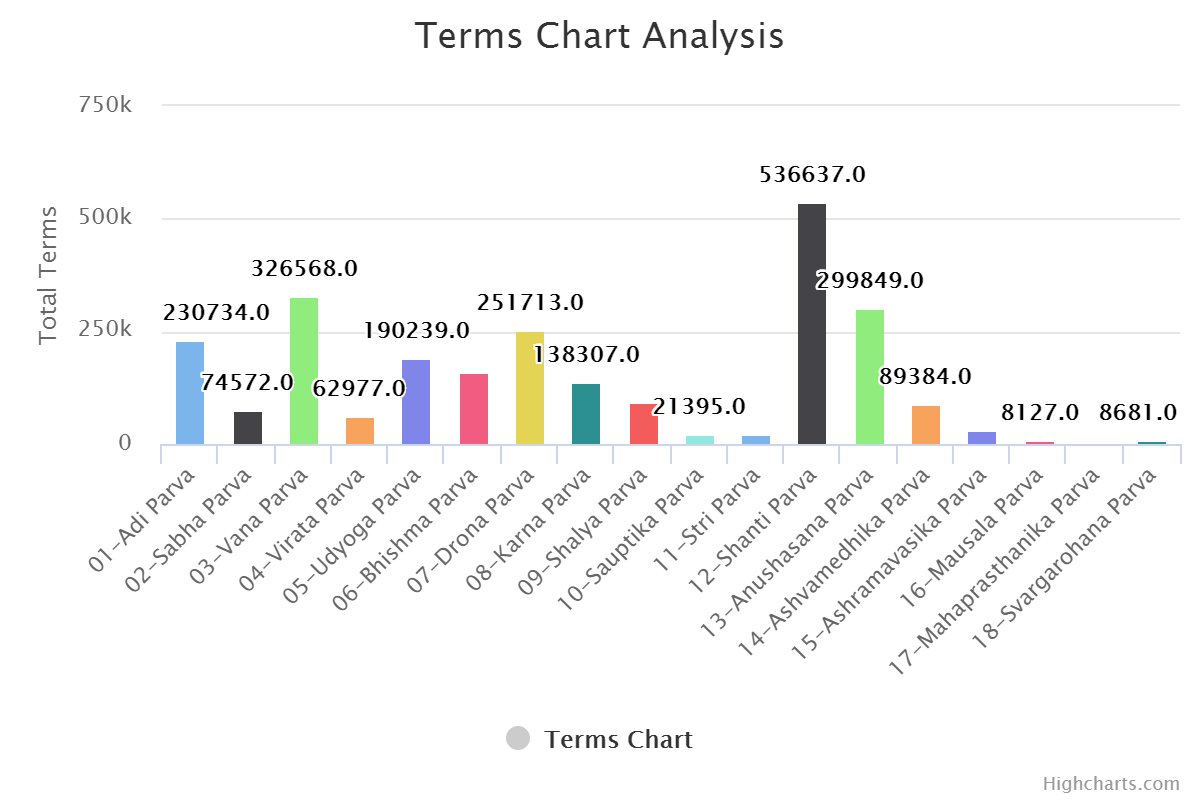Click the 12-Shanti Parva dark bar

coord(812,324)
